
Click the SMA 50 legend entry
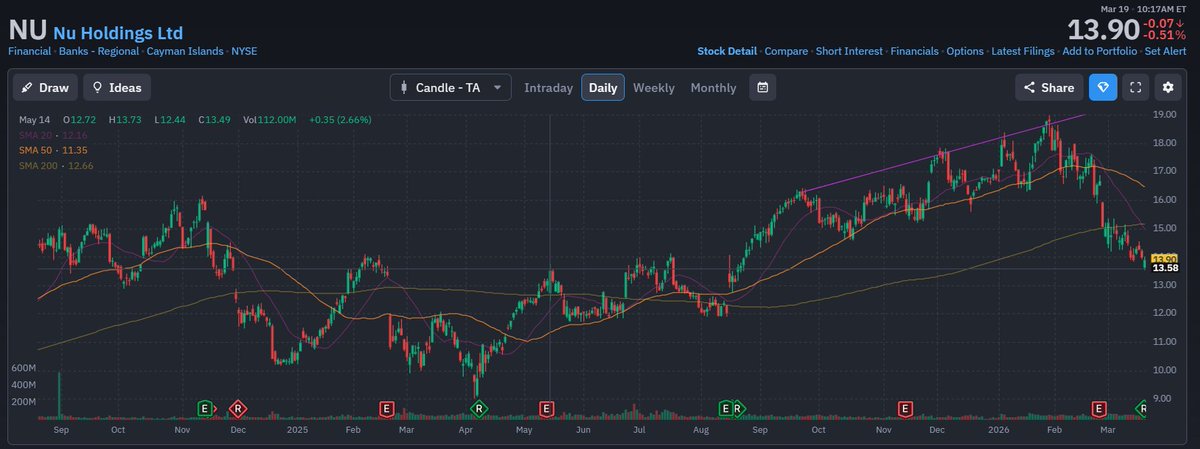click(53, 149)
